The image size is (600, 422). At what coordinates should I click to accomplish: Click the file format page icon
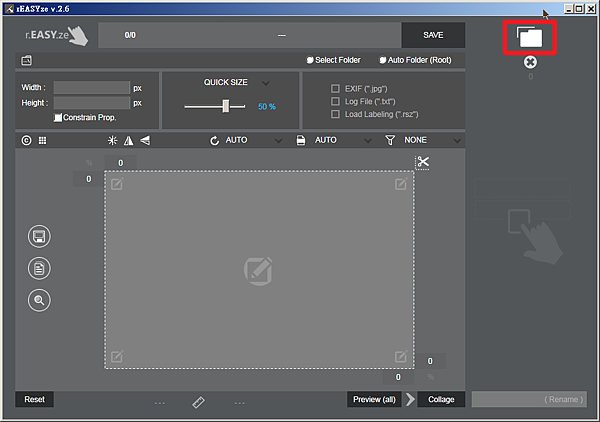tap(301, 140)
